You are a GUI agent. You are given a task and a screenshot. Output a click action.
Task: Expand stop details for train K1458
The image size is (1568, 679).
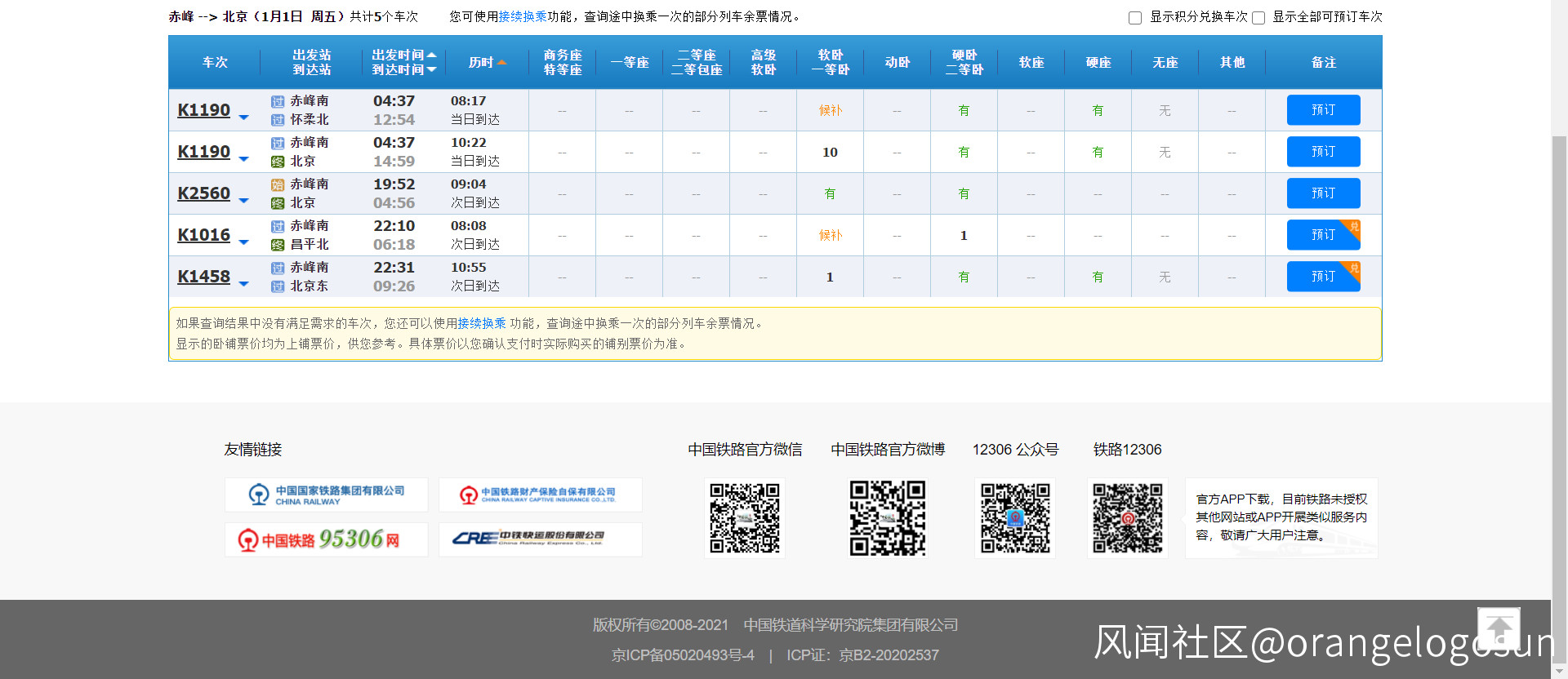(x=243, y=284)
